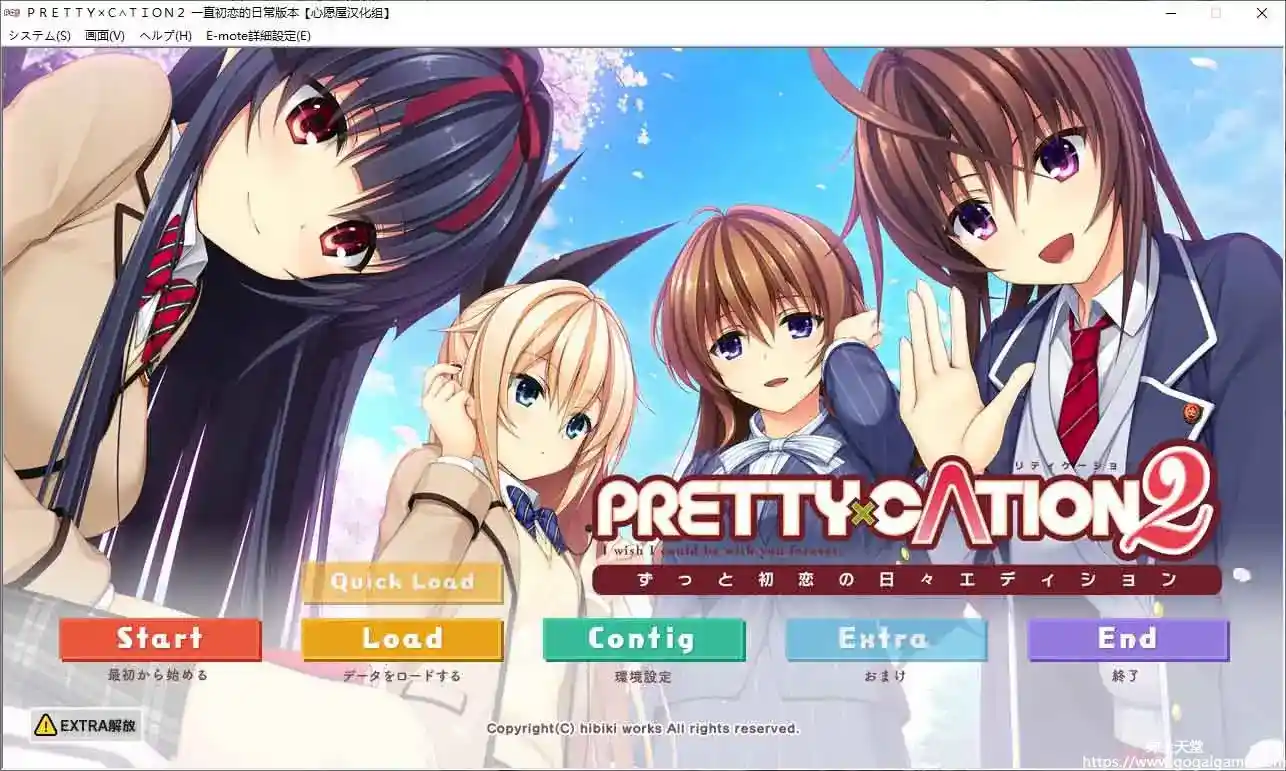Click the おまけ label under Extra
The image size is (1286, 771).
pyautogui.click(x=886, y=676)
